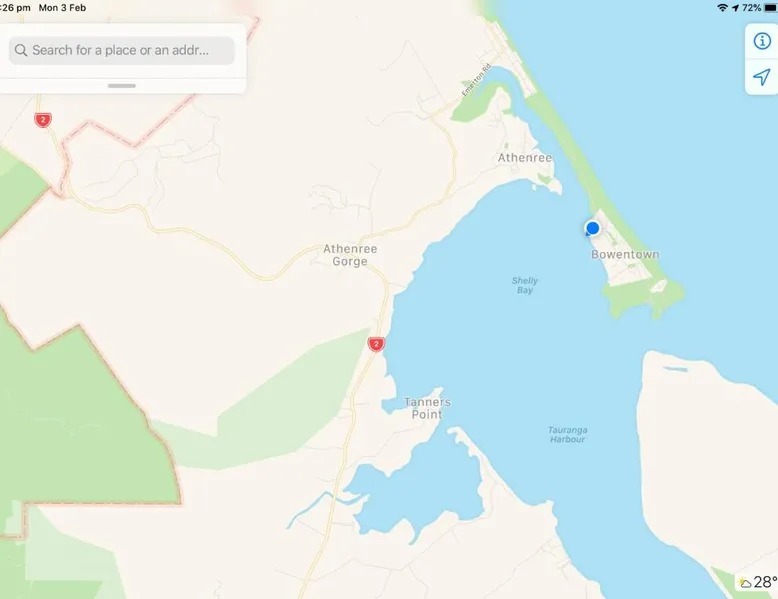The width and height of the screenshot is (778, 599).
Task: Select the Highway 2 shield below search panel
Action: (x=43, y=120)
